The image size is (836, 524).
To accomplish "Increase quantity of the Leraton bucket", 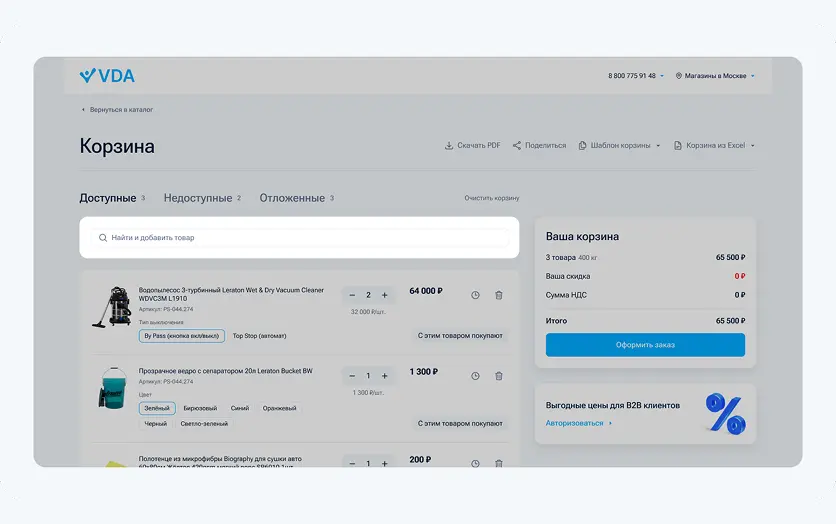I will pos(384,376).
